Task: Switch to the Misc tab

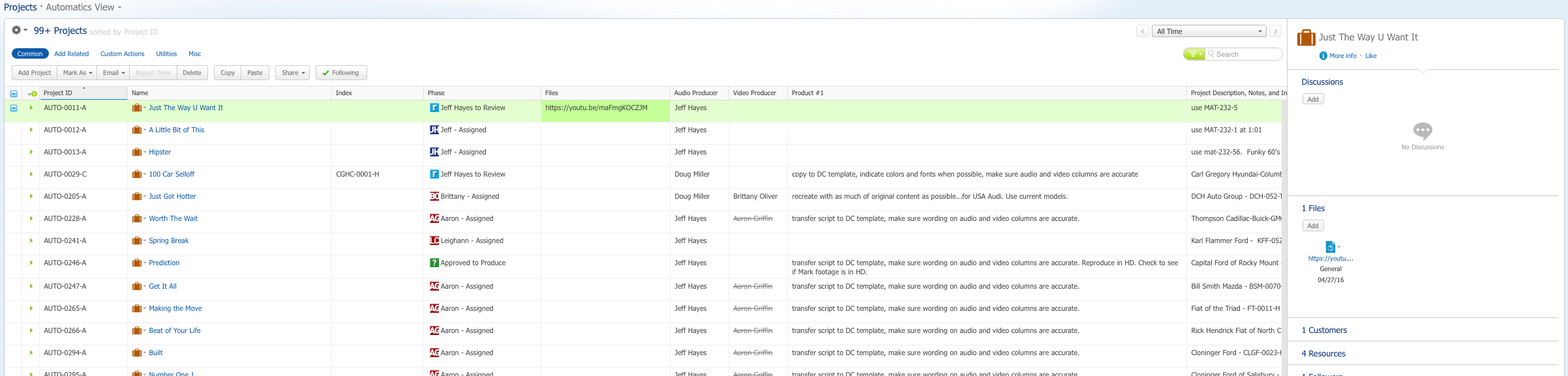Action: 195,54
